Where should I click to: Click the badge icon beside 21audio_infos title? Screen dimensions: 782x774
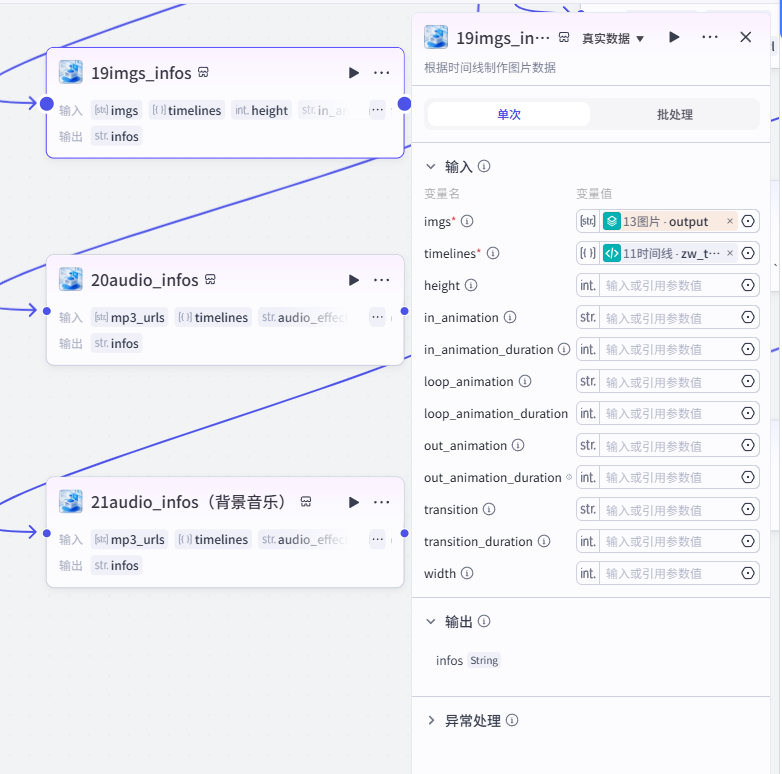pos(306,502)
